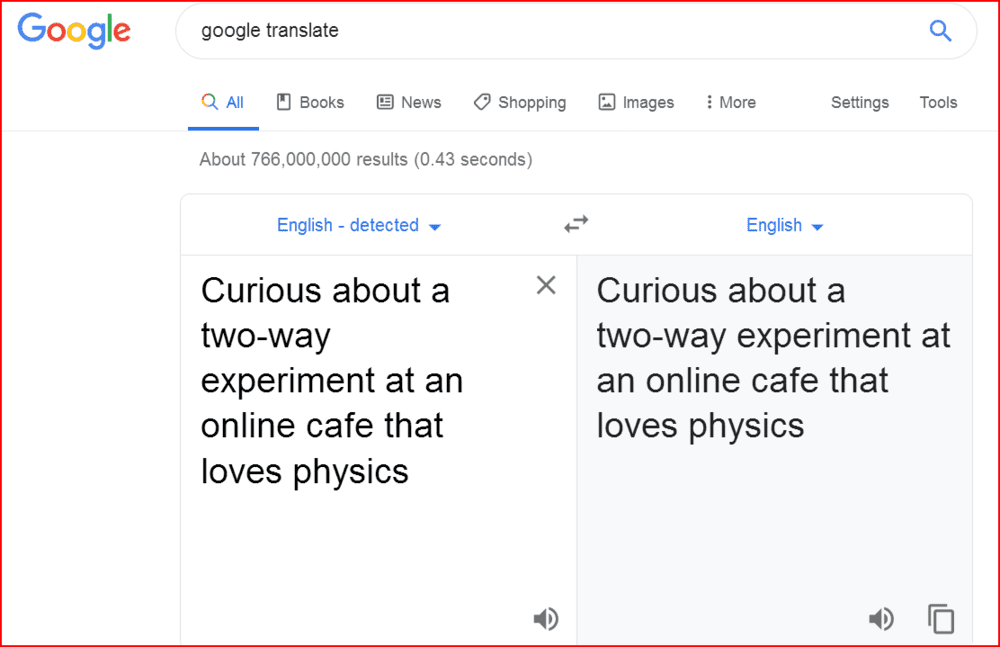Switch to the Books tab
The width and height of the screenshot is (1000, 647).
pos(310,102)
